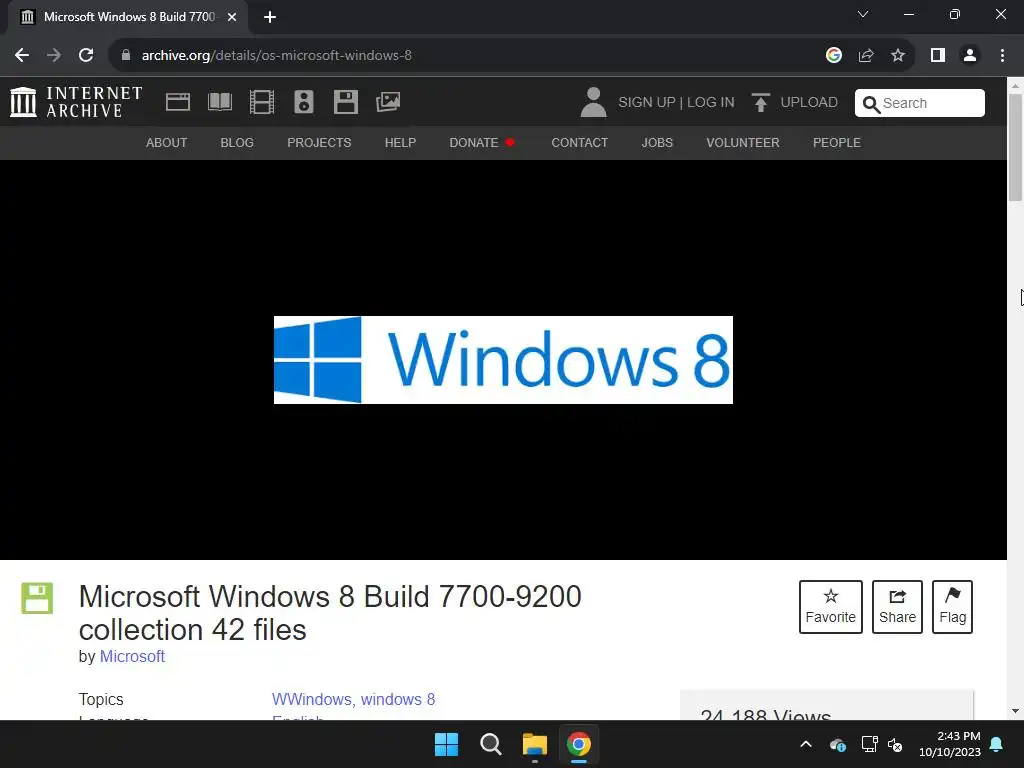Open the PEOPLE menu item
This screenshot has height=768, width=1024.
click(x=837, y=142)
